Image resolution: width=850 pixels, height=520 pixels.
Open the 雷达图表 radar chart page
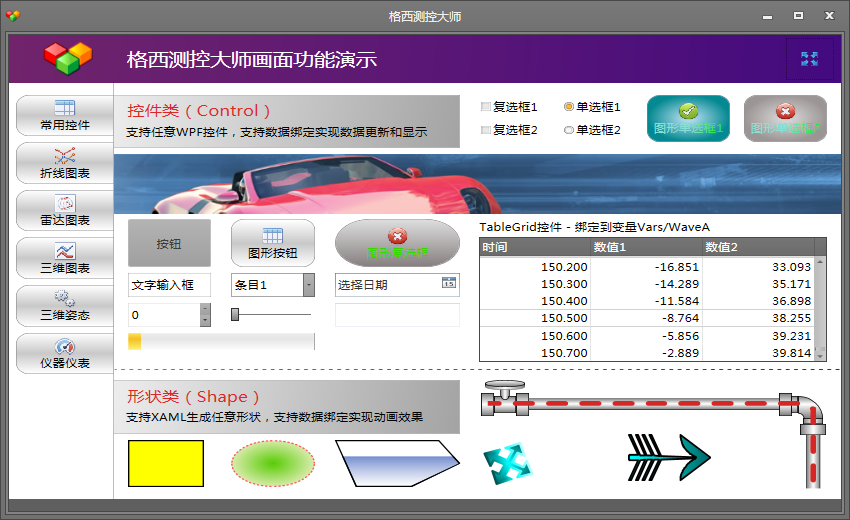pos(65,211)
